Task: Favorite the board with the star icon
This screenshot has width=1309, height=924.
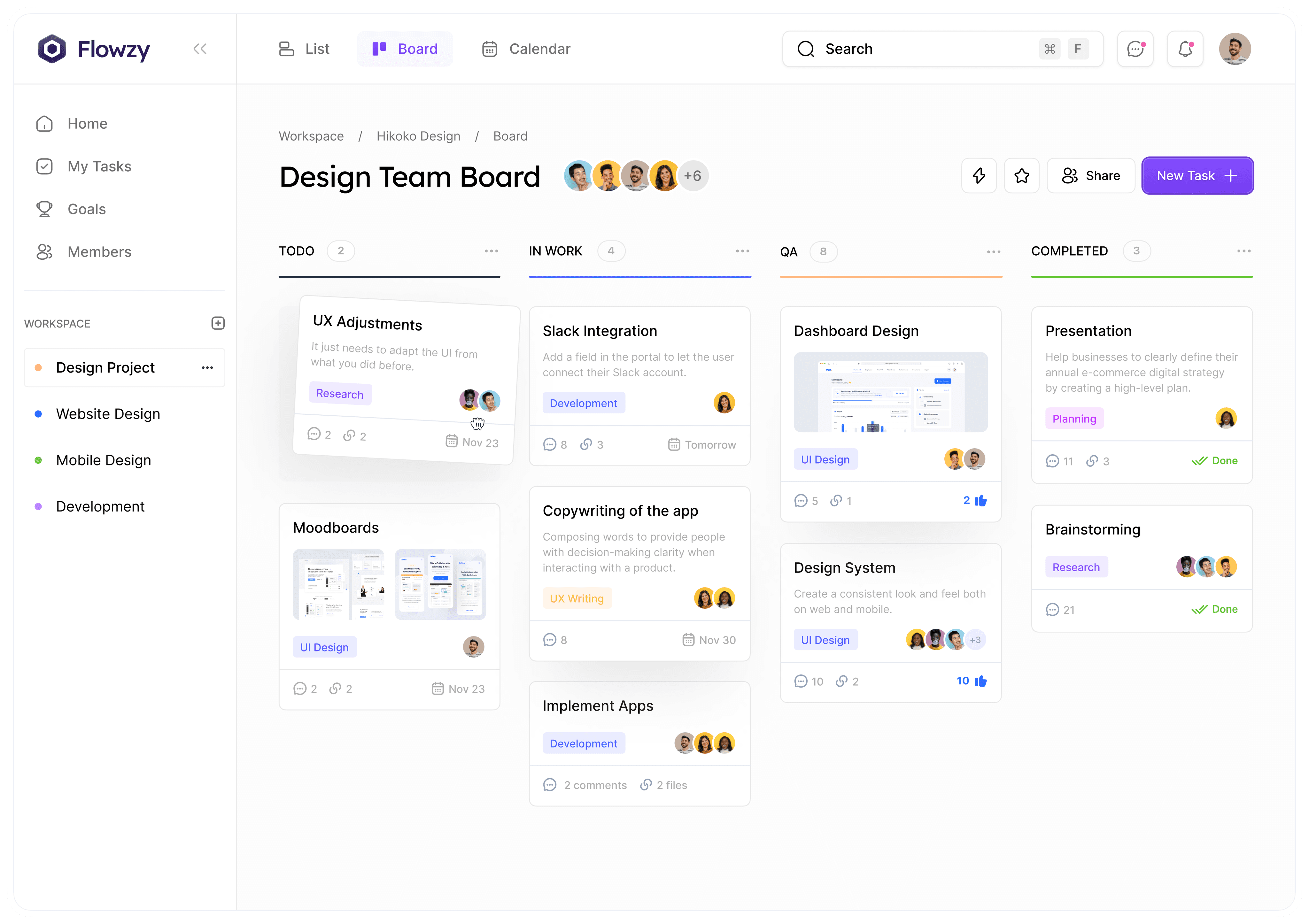Action: pos(1022,175)
